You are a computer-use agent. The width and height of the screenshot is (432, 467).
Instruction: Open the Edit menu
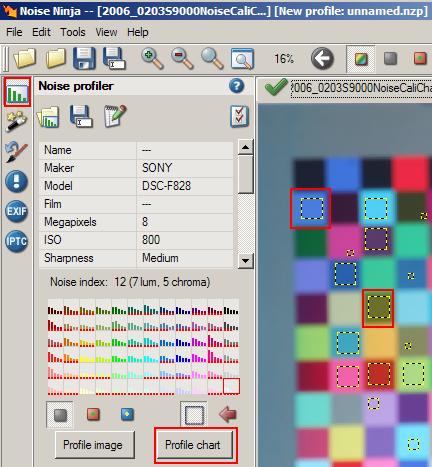click(x=41, y=32)
